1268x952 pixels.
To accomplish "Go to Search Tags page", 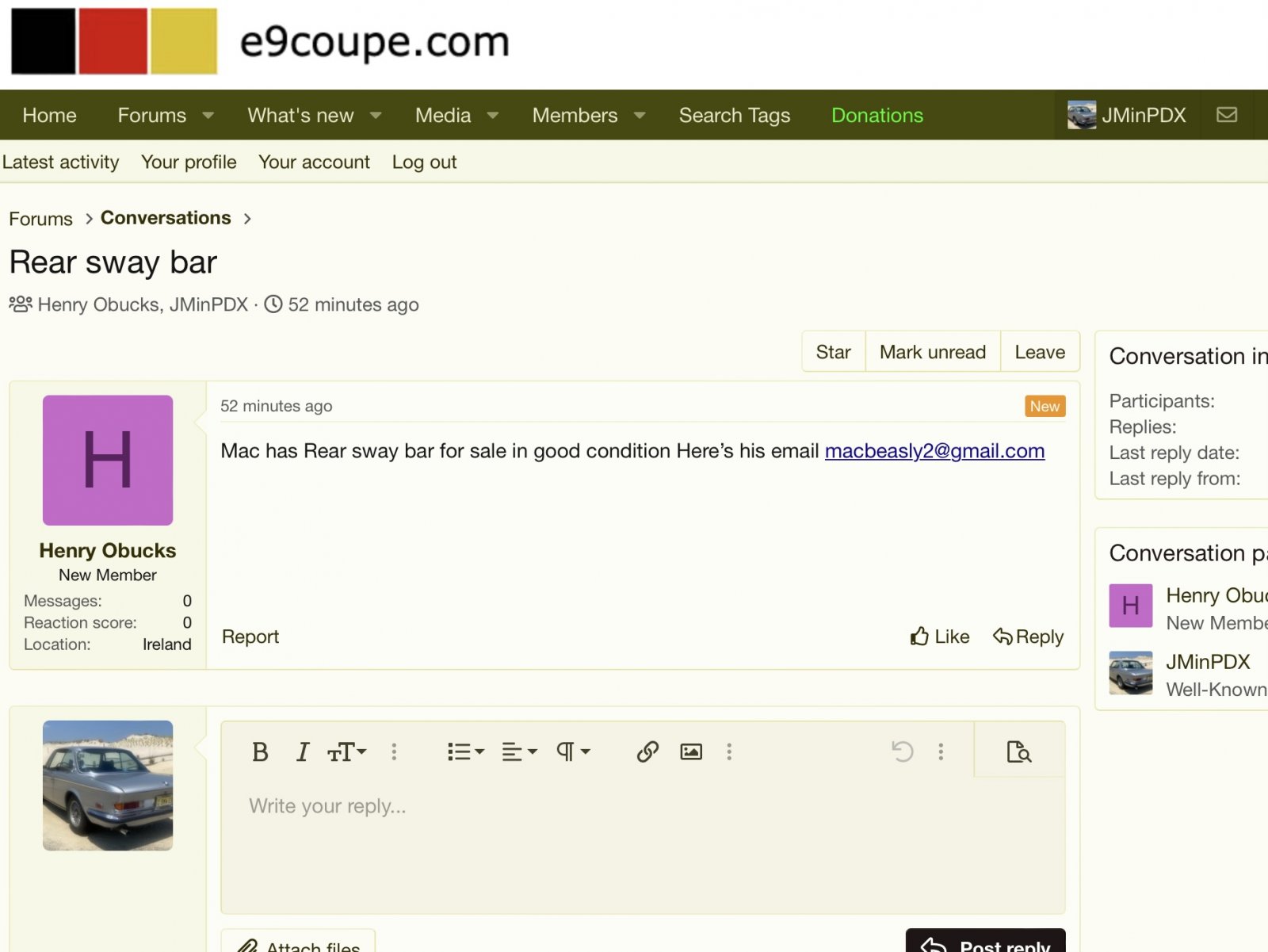I will coord(734,115).
